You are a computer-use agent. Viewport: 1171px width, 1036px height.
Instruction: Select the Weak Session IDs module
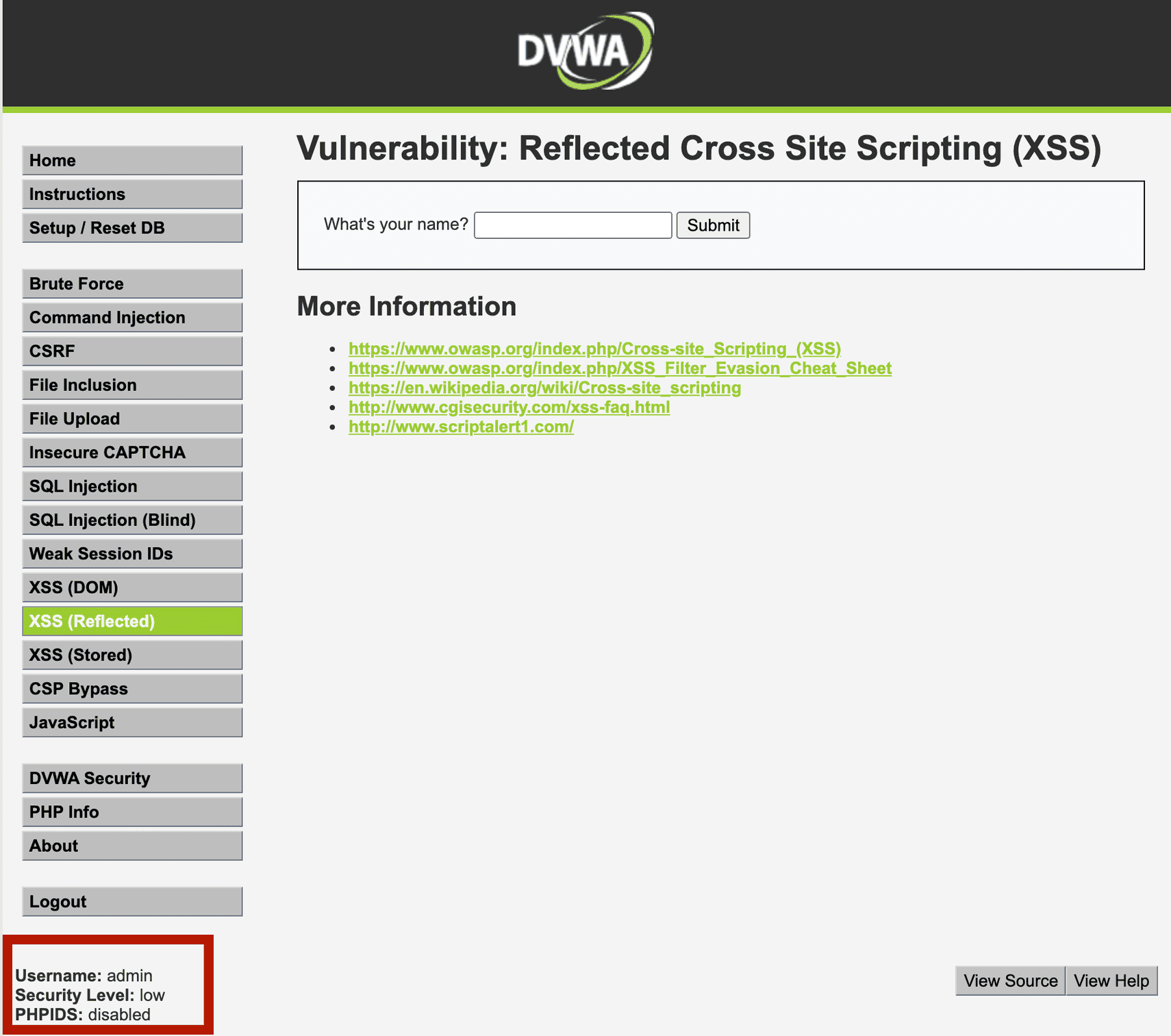click(x=132, y=553)
